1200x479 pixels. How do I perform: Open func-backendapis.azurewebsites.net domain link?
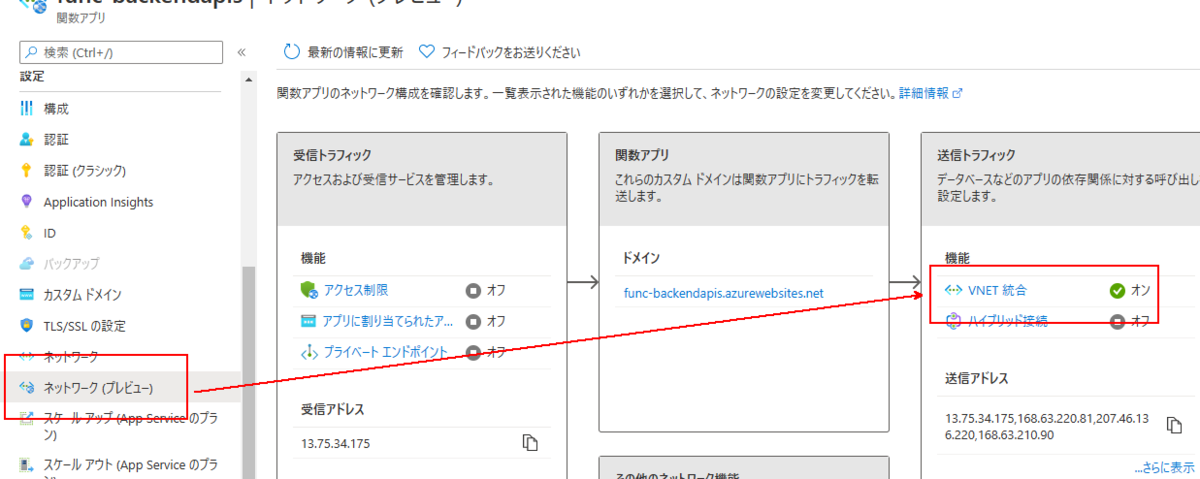click(x=723, y=294)
